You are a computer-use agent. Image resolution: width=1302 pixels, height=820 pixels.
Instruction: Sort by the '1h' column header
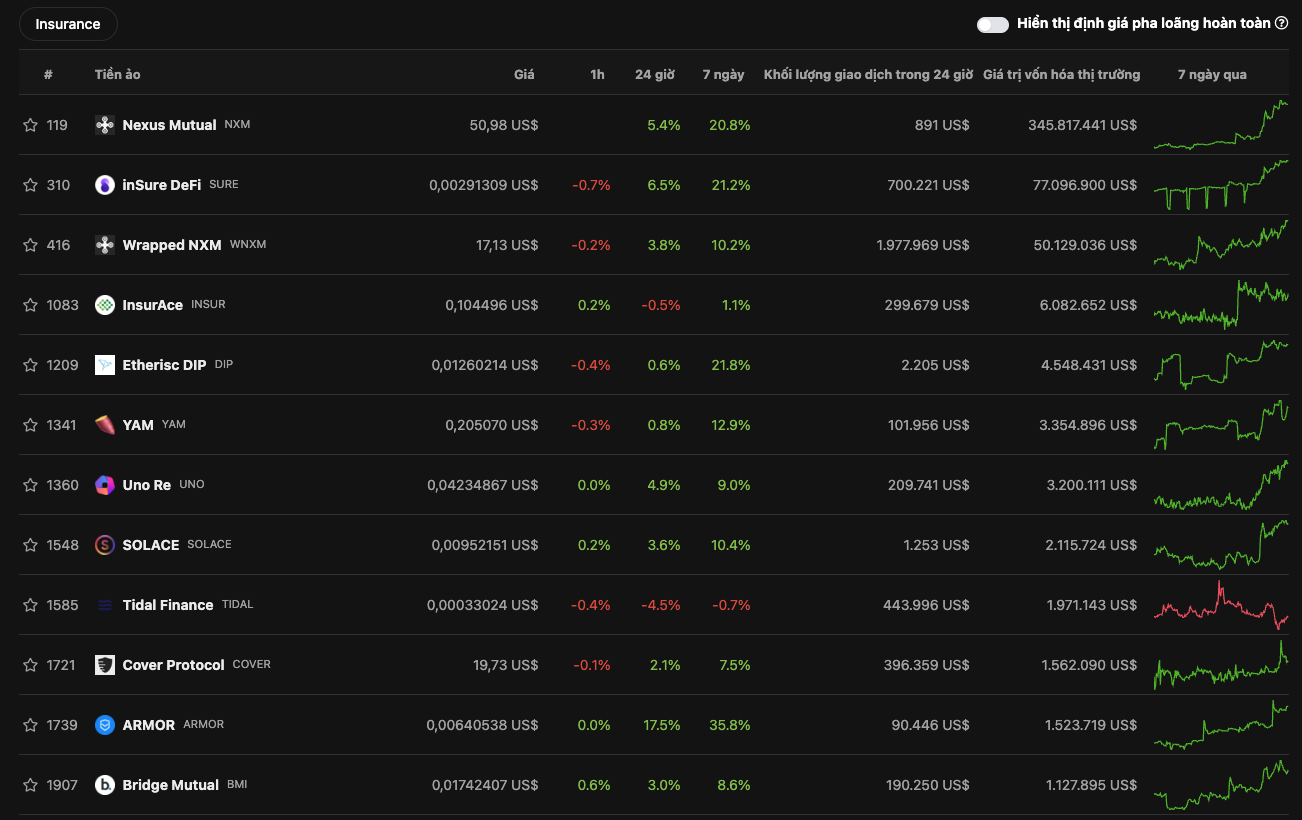pos(597,75)
